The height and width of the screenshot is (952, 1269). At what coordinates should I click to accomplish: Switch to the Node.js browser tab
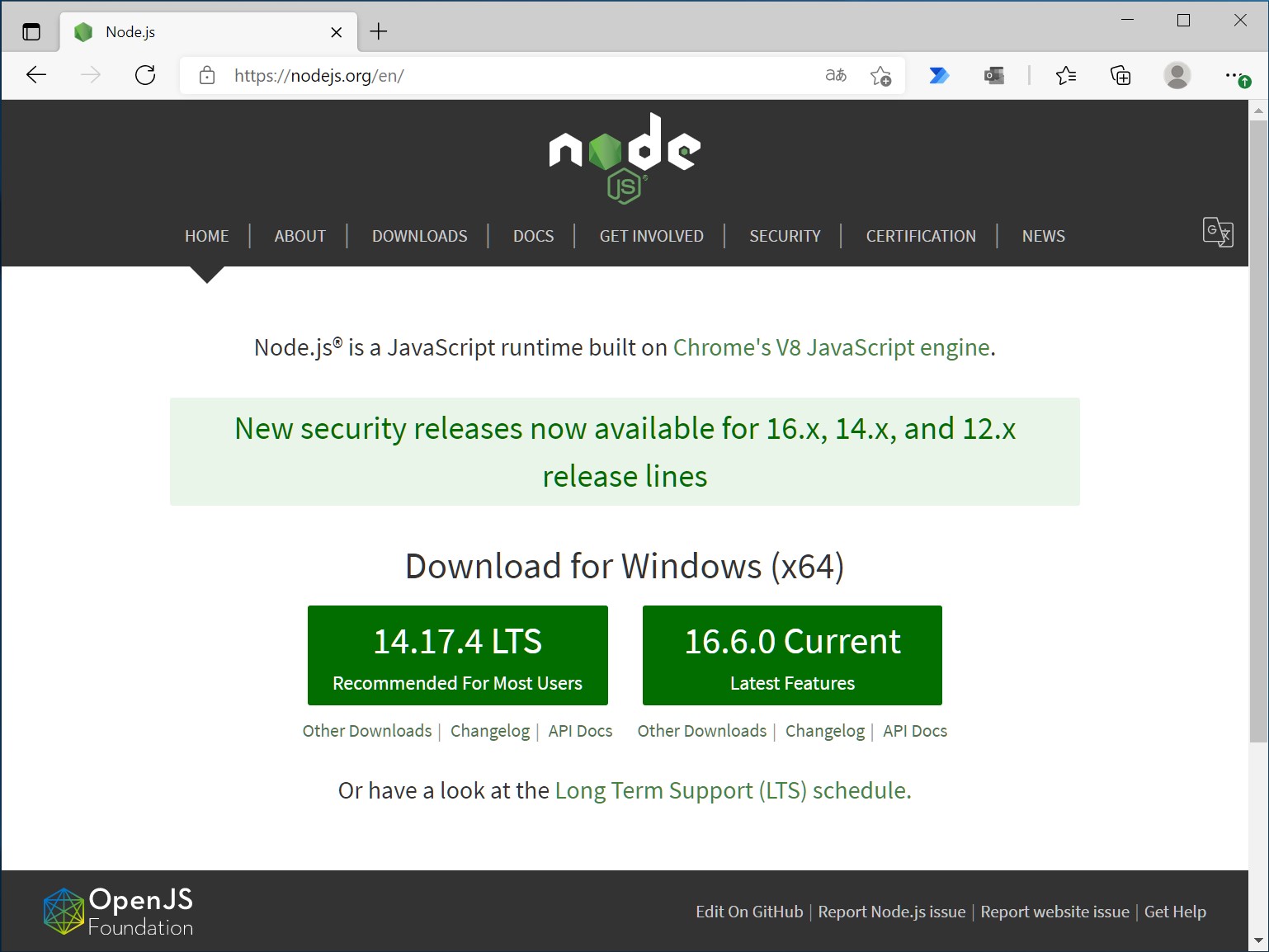click(165, 31)
